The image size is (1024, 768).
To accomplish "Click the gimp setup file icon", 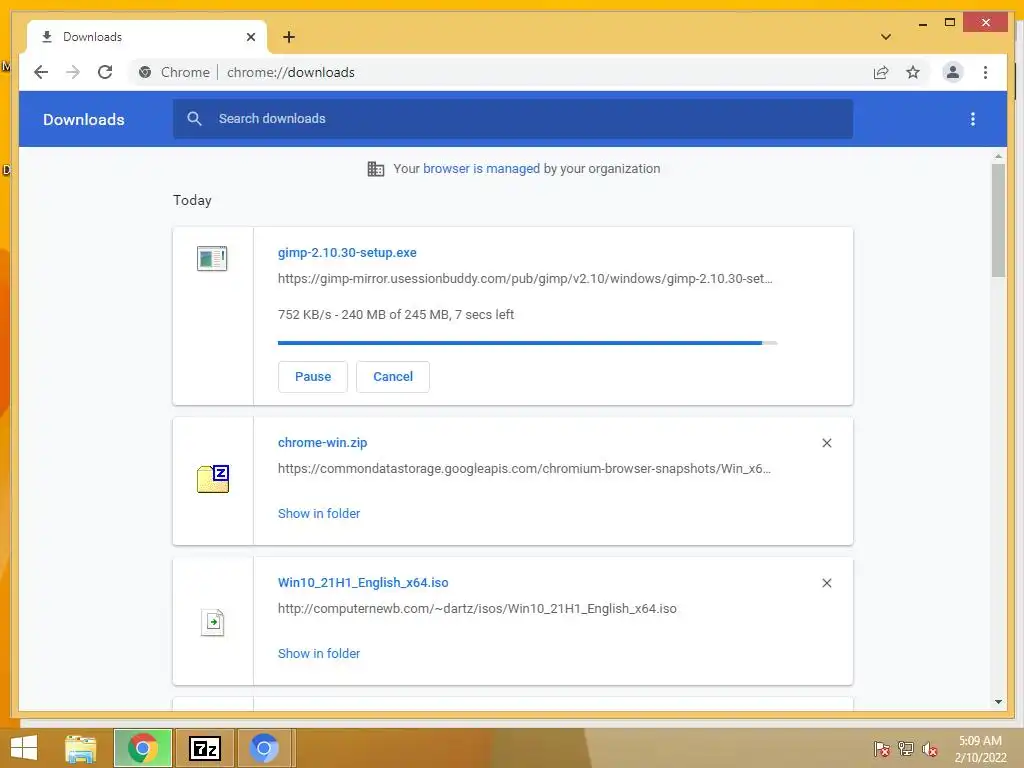I will coord(212,258).
